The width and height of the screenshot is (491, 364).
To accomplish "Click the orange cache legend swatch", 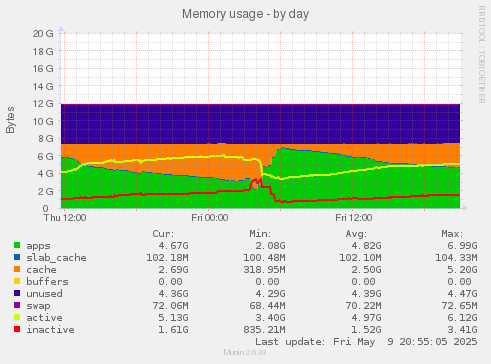I will [17, 270].
